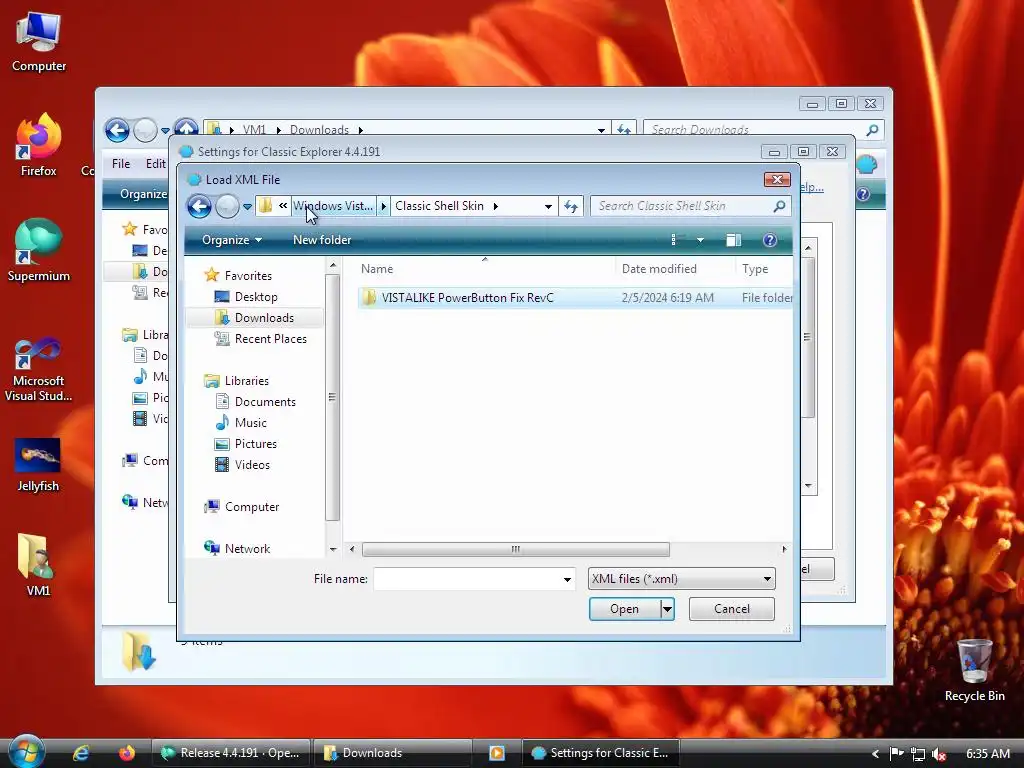The image size is (1024, 768).
Task: Click the Classic Shell icon in Explorer toolbar
Action: pos(867,164)
